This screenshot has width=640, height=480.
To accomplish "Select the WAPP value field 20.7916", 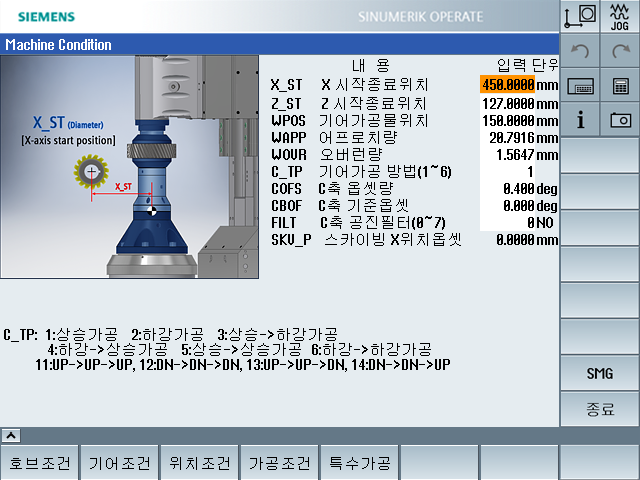I will pyautogui.click(x=507, y=138).
